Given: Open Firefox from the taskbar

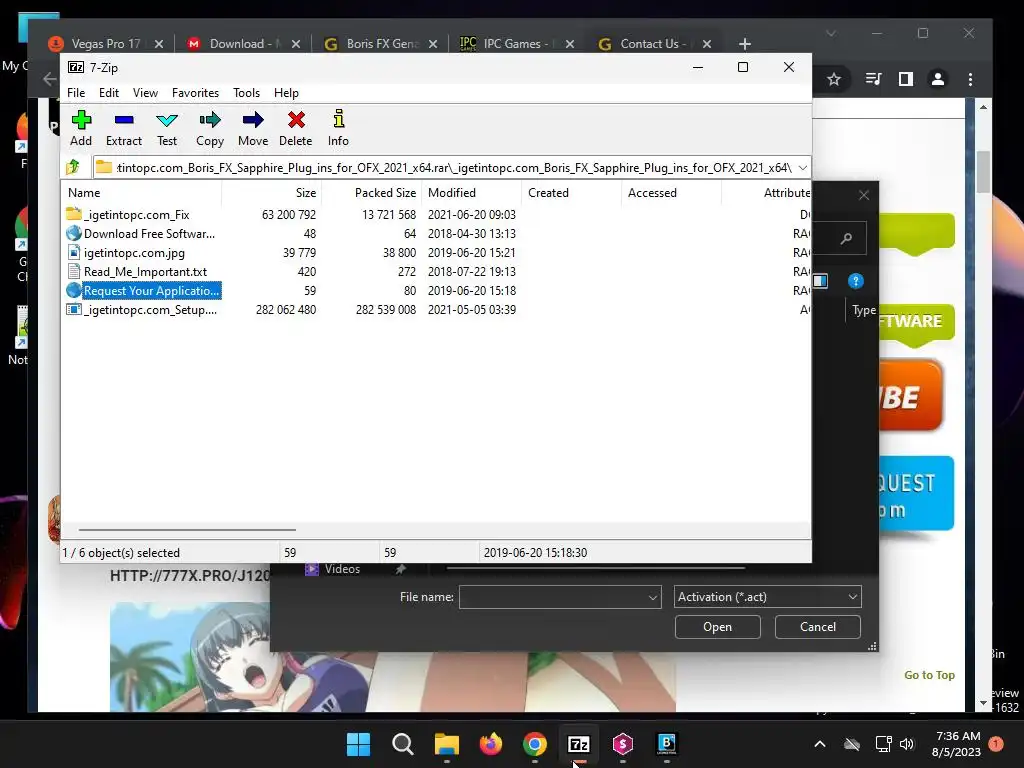Looking at the screenshot, I should tap(490, 744).
